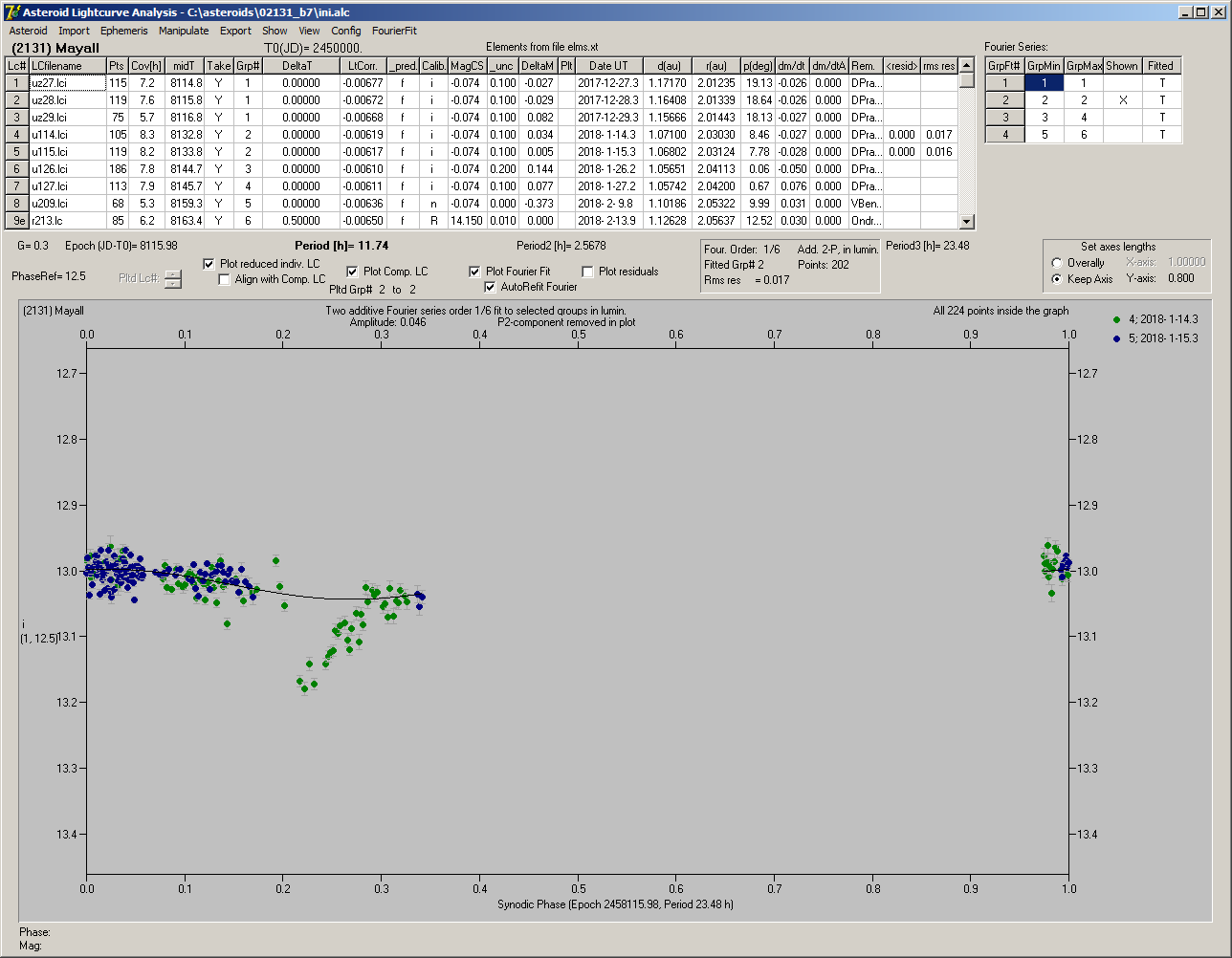Viewport: 1232px width, 958px height.
Task: Click the u127.lci filename cell
Action: click(67, 186)
